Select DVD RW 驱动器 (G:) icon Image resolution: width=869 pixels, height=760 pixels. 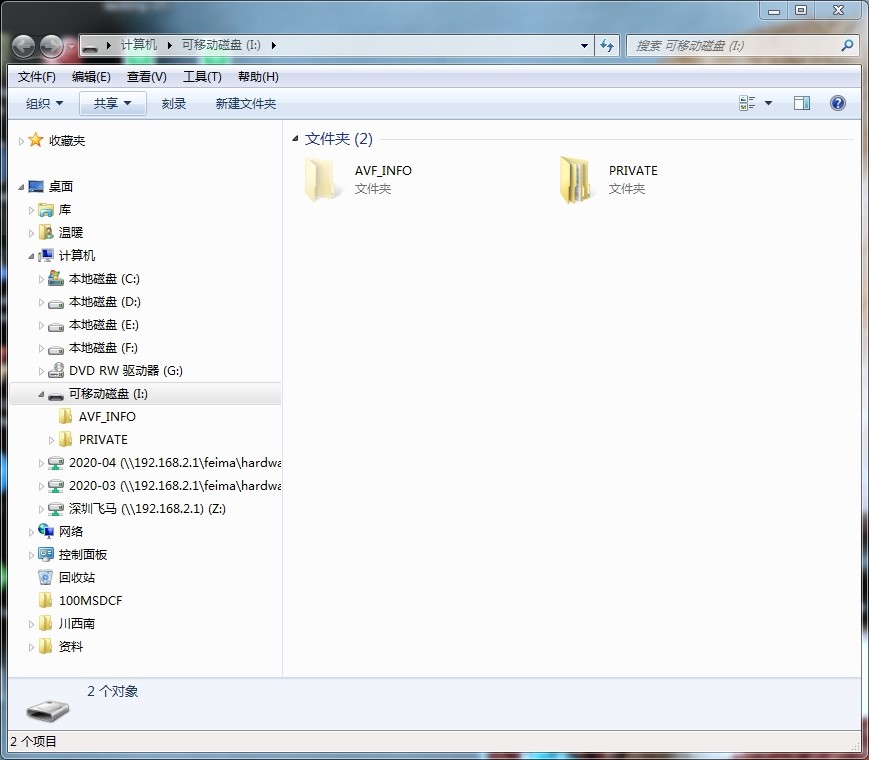pyautogui.click(x=56, y=370)
